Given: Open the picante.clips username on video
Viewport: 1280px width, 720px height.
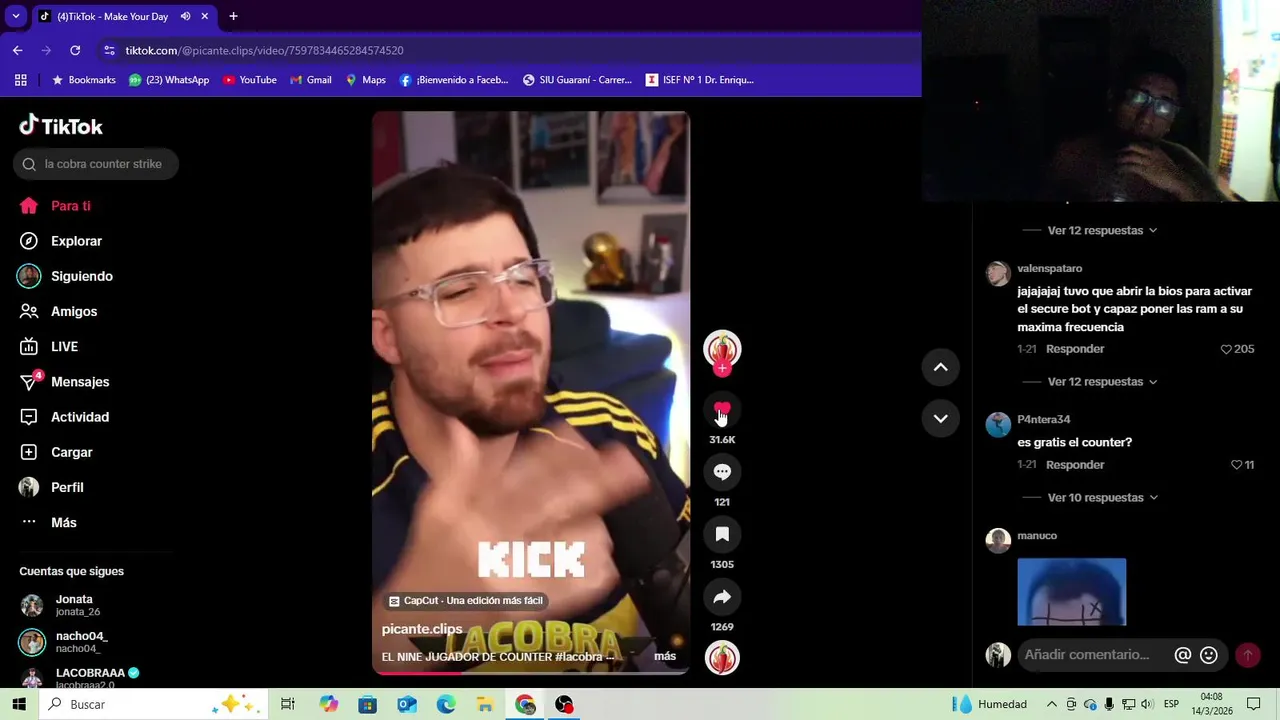Looking at the screenshot, I should [422, 629].
